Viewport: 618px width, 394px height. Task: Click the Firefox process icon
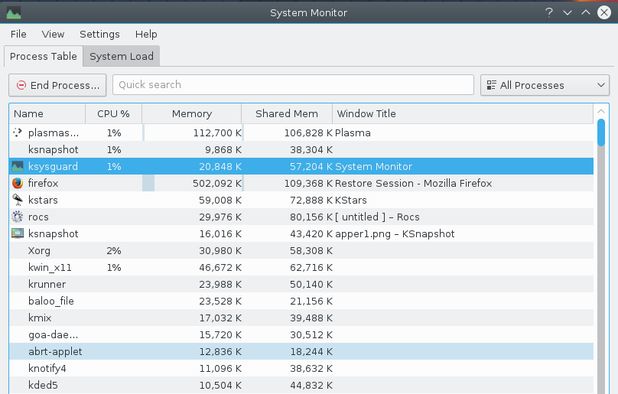pyautogui.click(x=17, y=183)
